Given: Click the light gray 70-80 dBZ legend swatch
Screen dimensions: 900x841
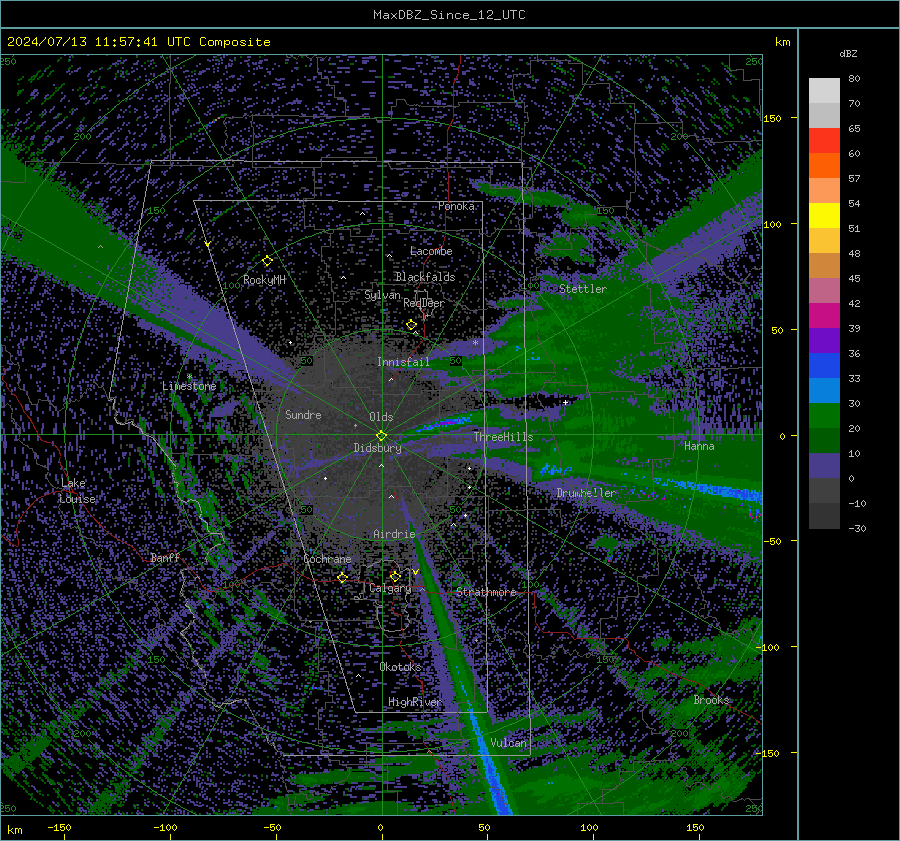Looking at the screenshot, I should point(824,91).
